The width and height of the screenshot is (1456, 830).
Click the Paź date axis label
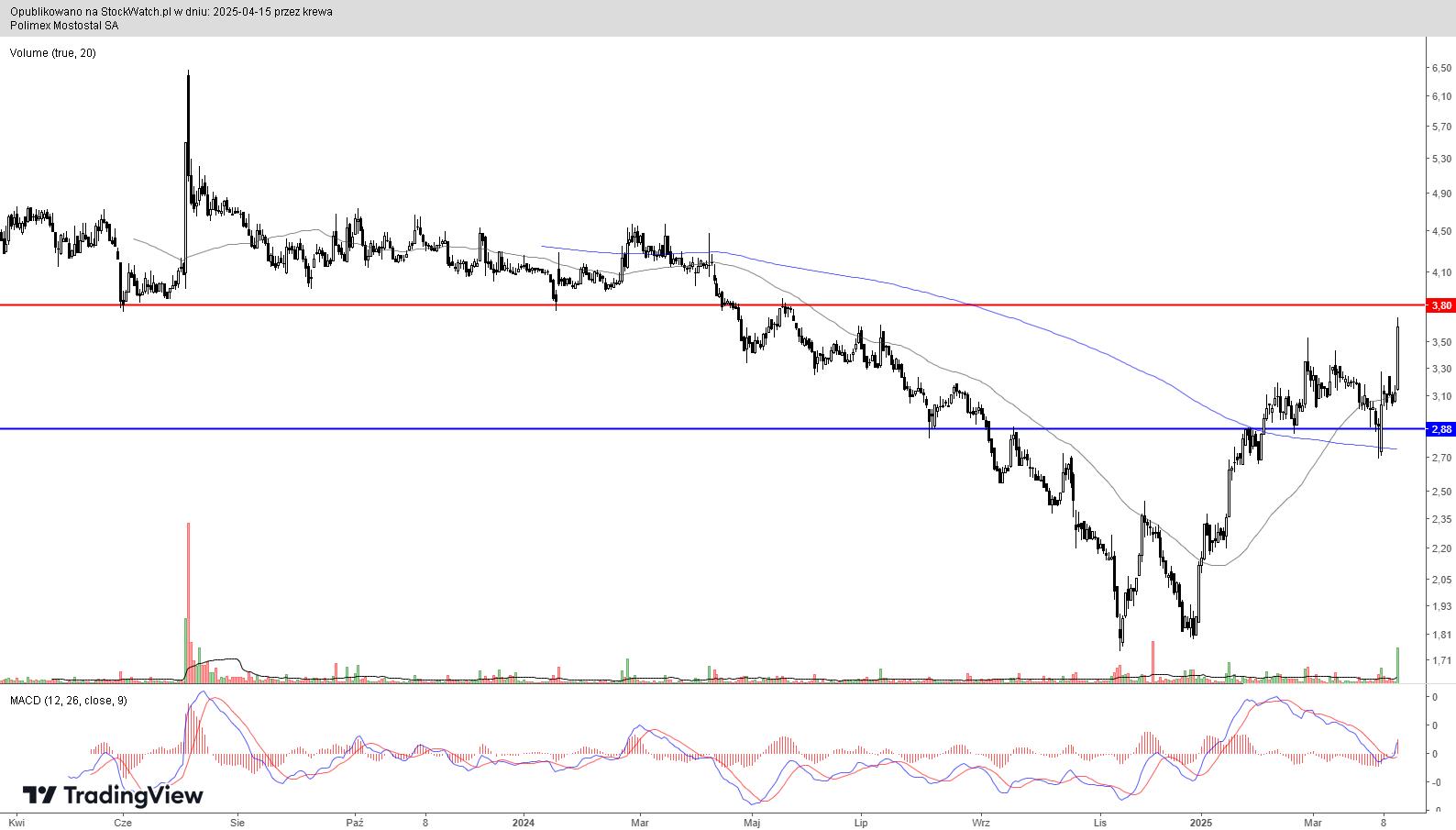(355, 823)
